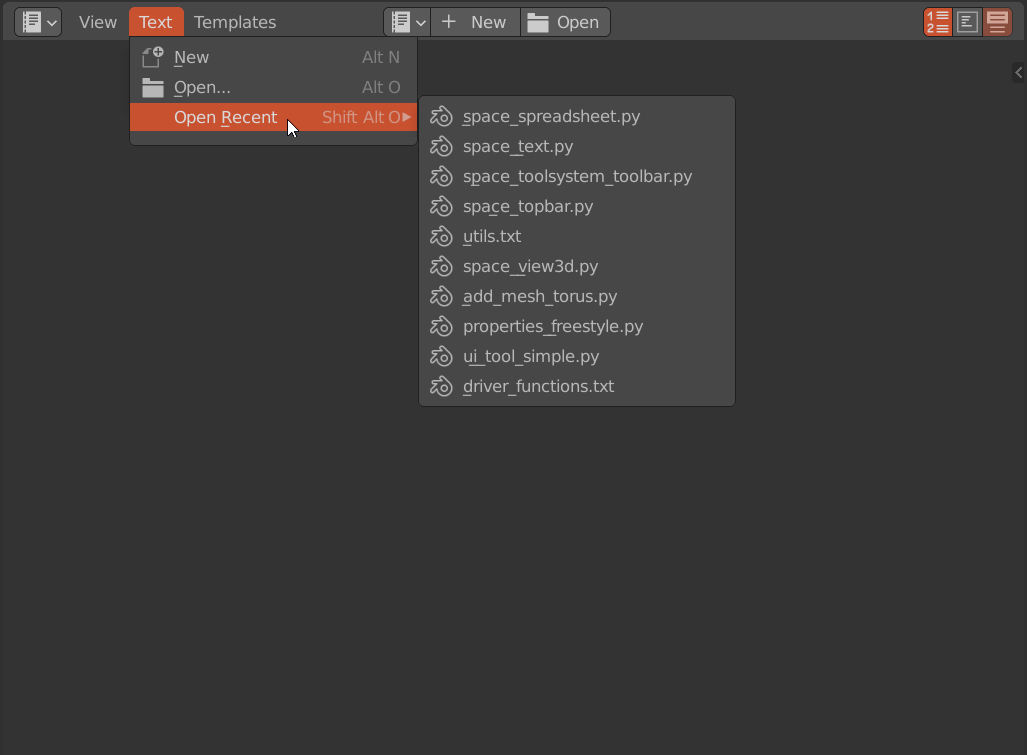This screenshot has width=1027, height=755.
Task: Click the header Open button
Action: click(x=565, y=22)
